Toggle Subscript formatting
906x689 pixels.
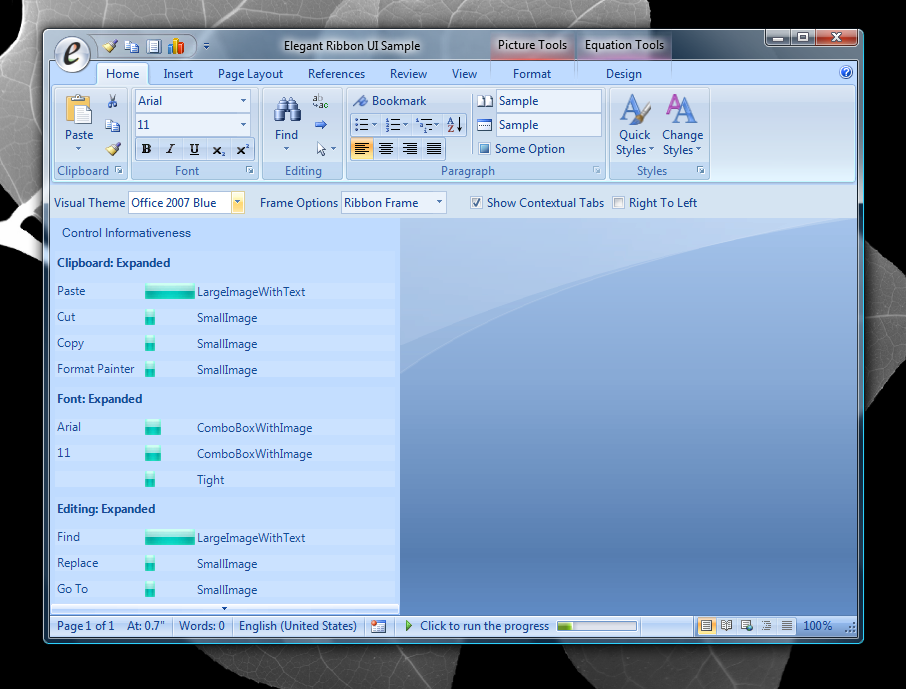pyautogui.click(x=218, y=149)
